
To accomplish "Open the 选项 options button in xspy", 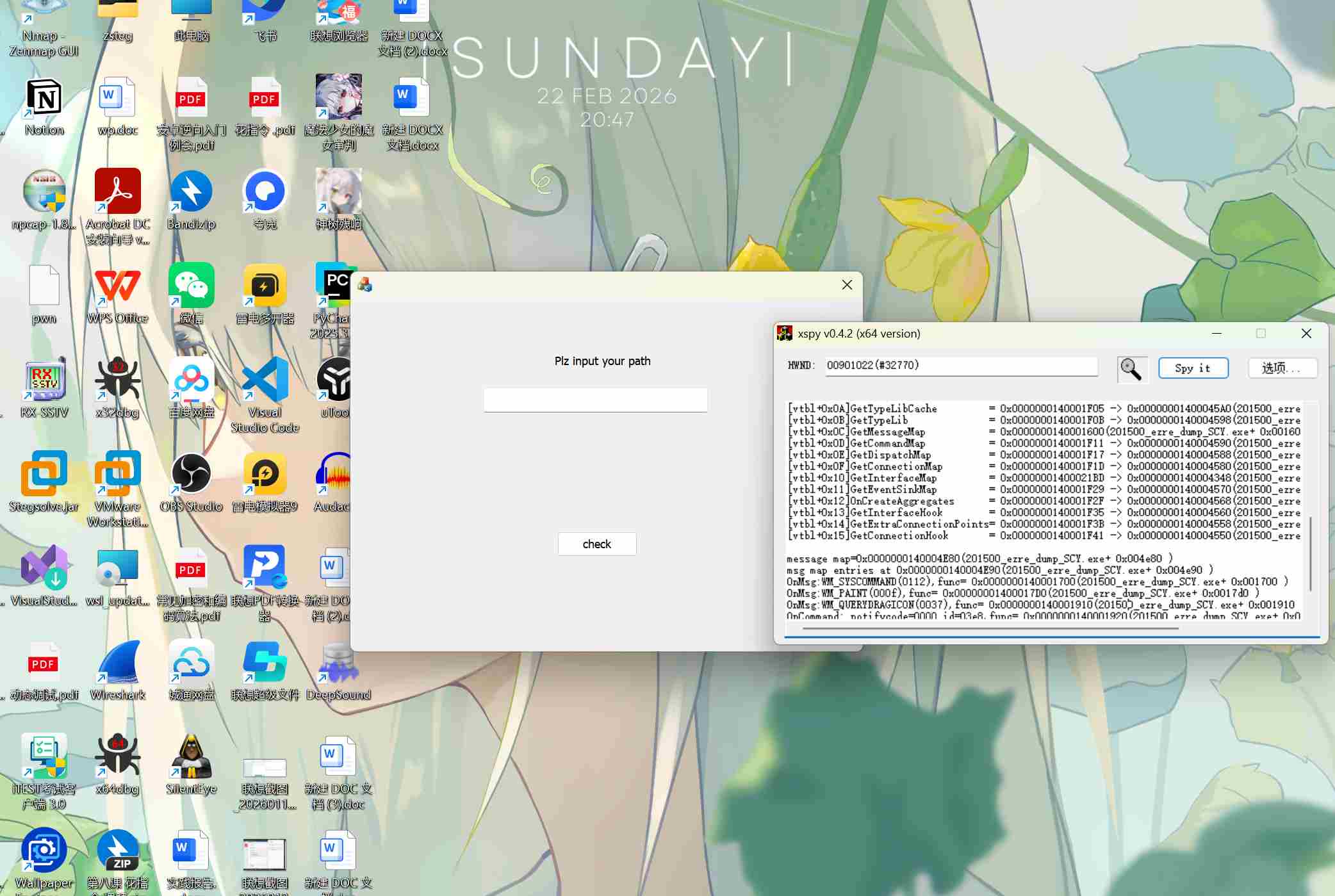I will click(x=1282, y=368).
